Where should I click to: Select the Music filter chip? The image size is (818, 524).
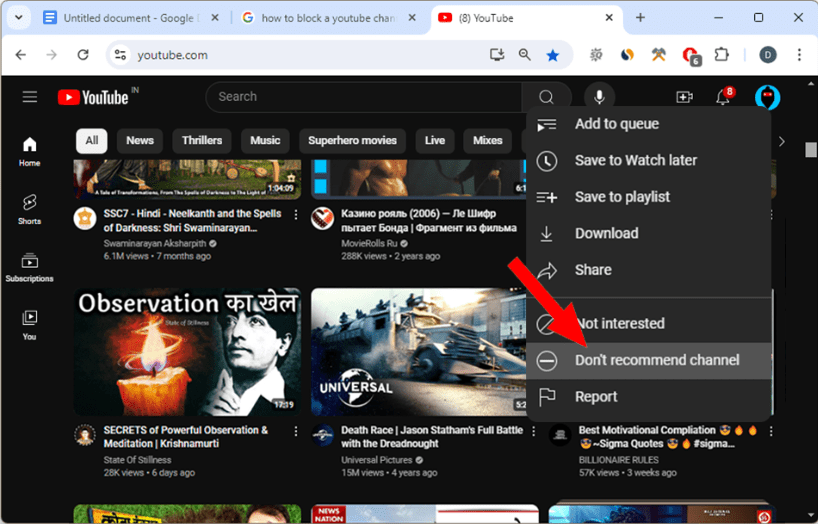click(x=265, y=141)
